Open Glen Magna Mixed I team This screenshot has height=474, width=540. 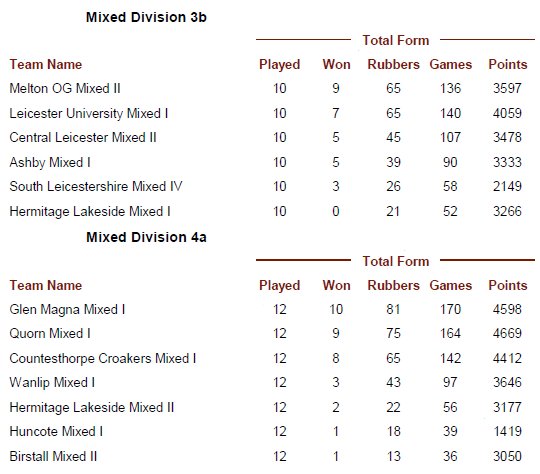point(67,309)
